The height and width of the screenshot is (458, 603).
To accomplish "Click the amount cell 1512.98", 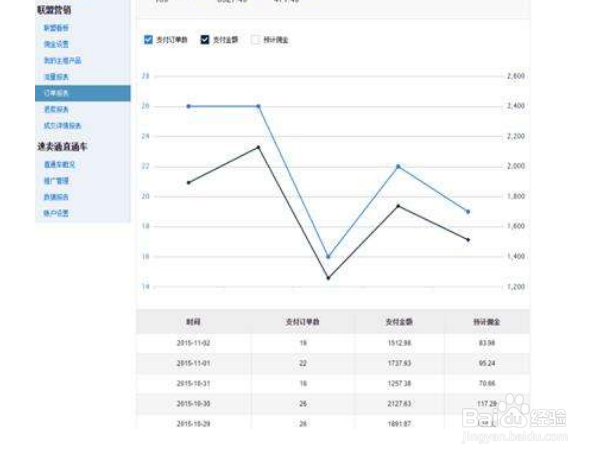I will click(399, 343).
